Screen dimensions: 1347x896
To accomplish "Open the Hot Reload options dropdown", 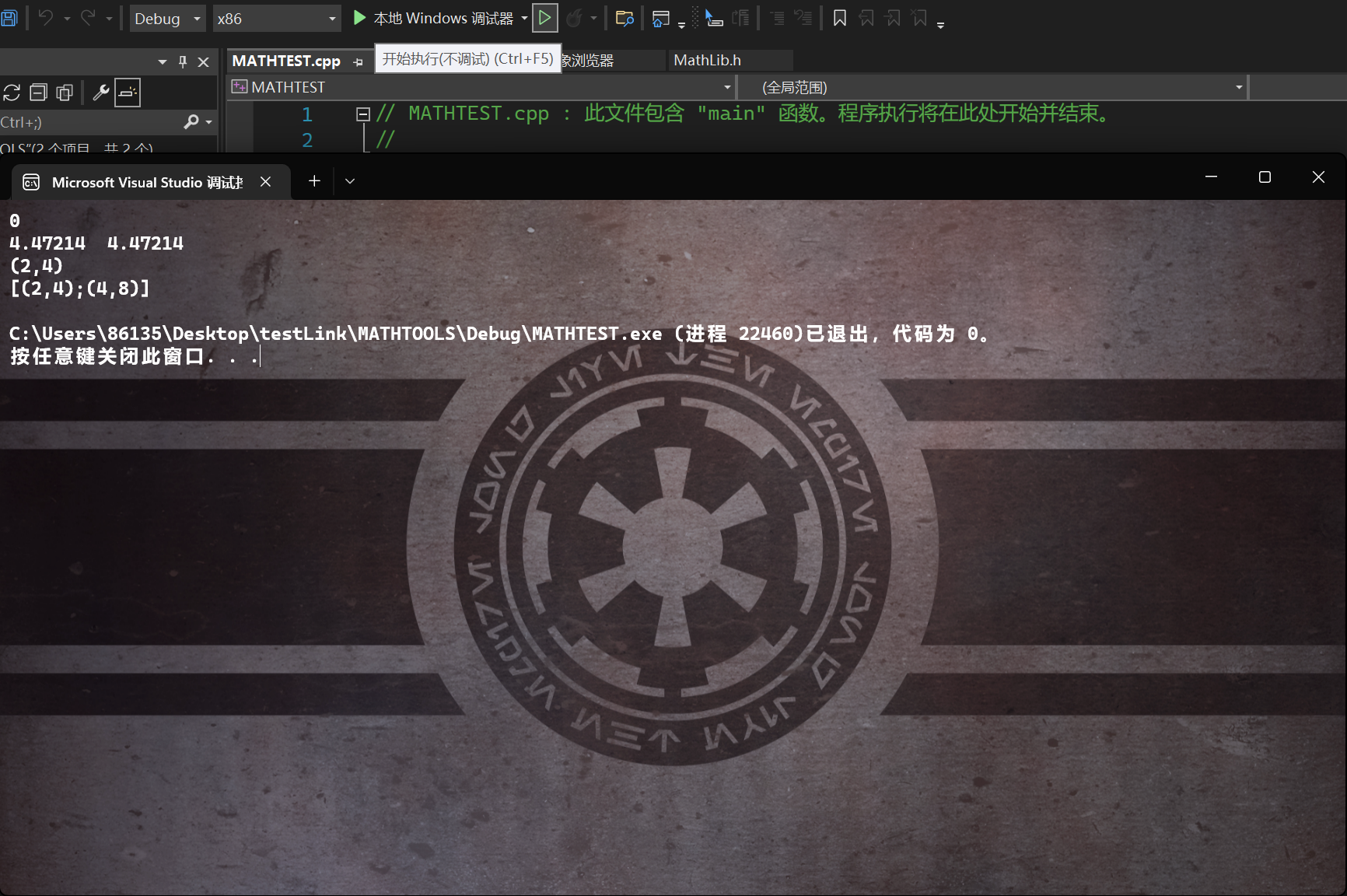I will [594, 19].
